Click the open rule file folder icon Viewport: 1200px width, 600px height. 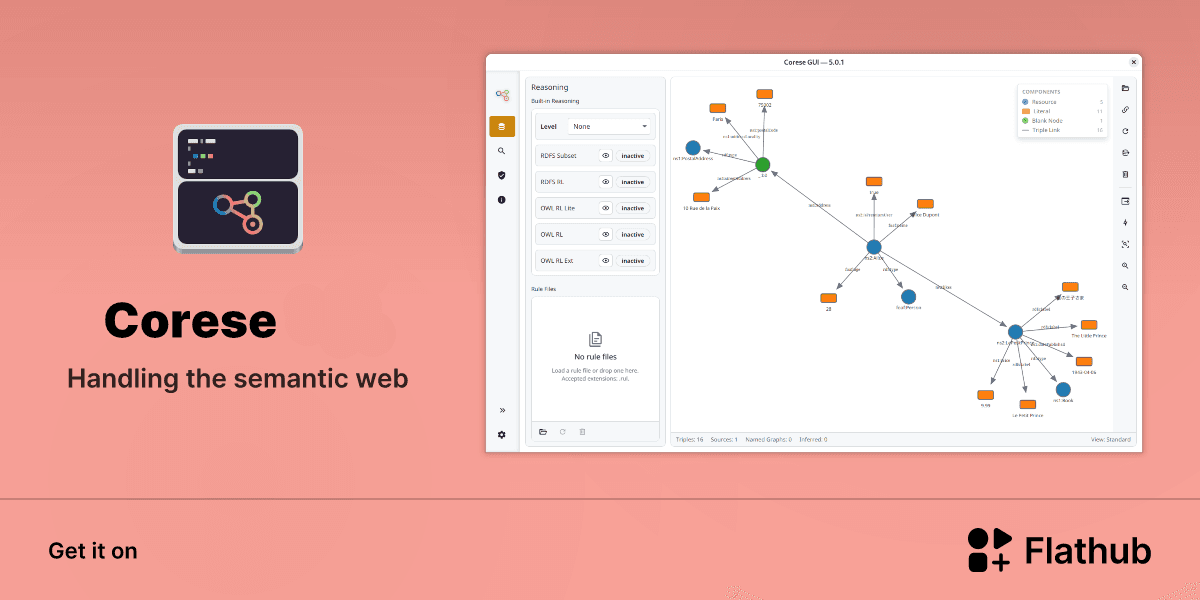pyautogui.click(x=543, y=432)
